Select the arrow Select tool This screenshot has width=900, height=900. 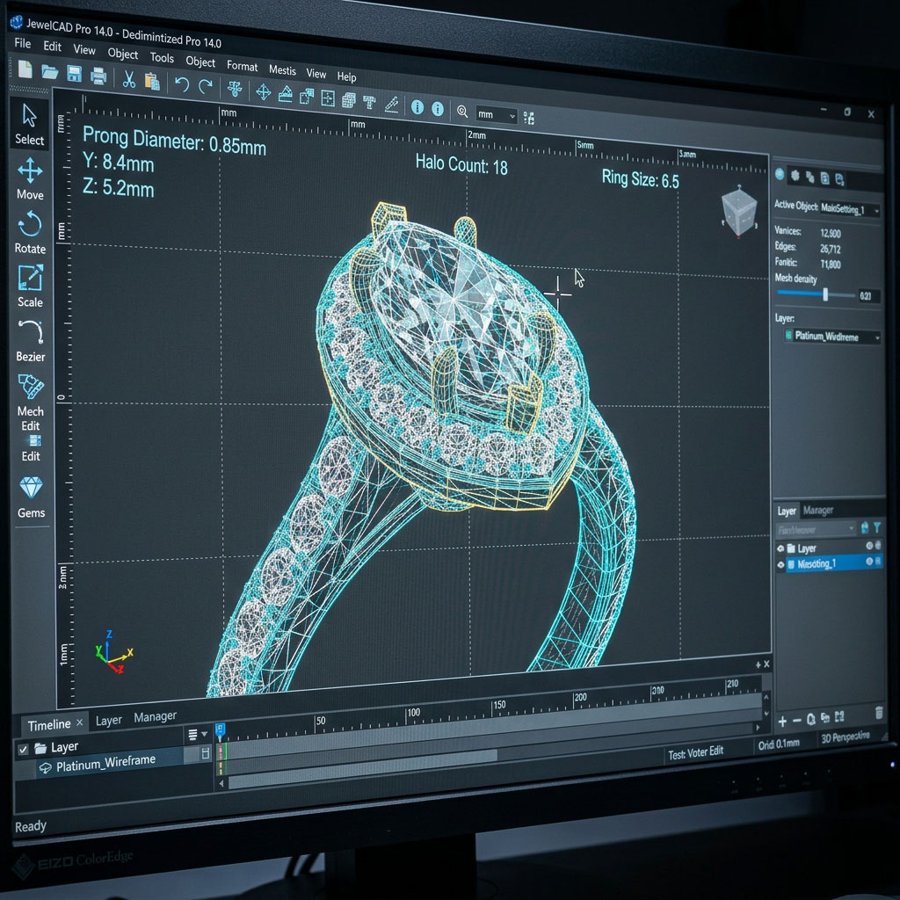[29, 124]
